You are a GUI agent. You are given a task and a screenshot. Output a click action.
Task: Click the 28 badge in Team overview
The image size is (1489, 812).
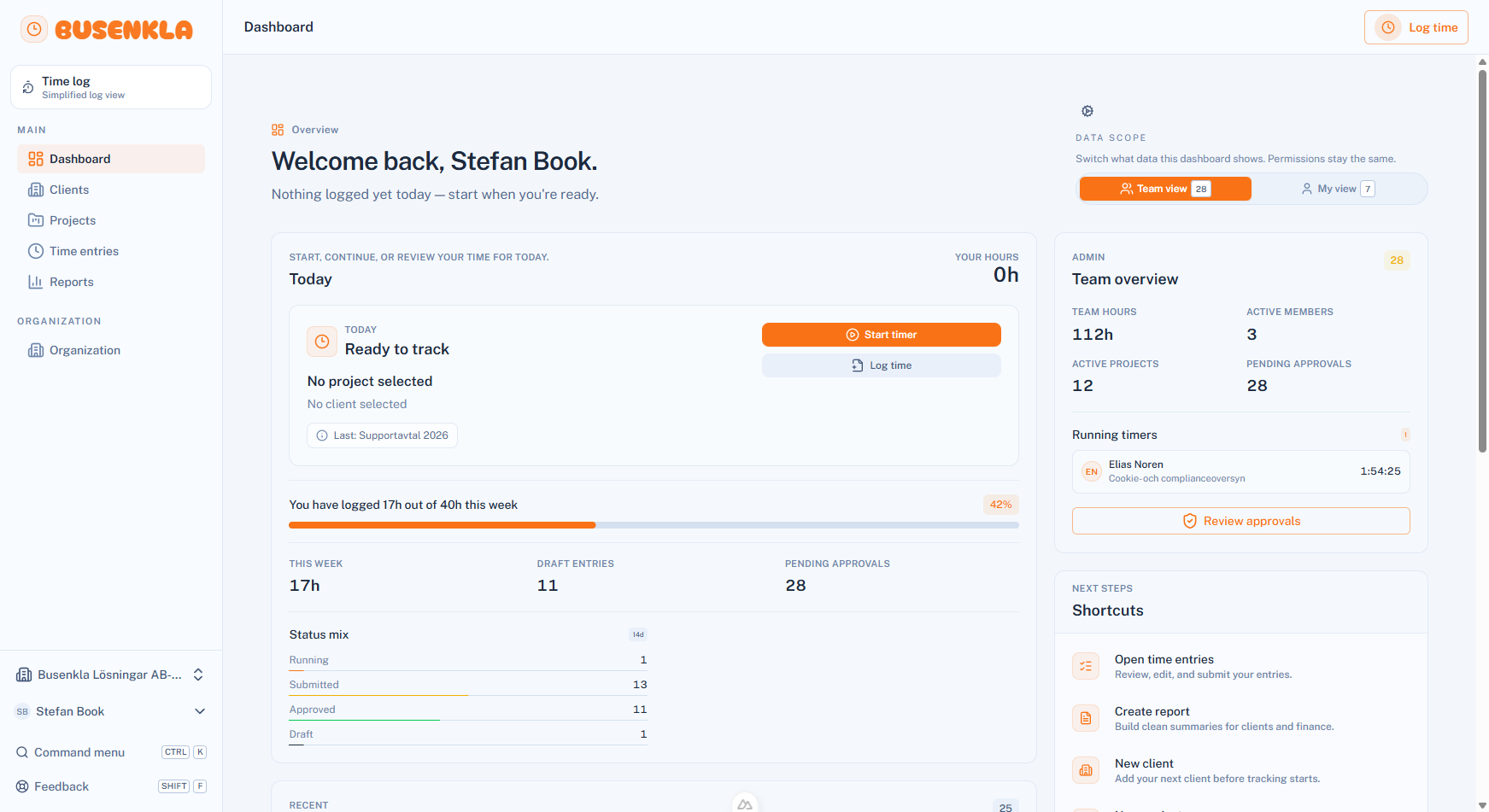point(1397,260)
